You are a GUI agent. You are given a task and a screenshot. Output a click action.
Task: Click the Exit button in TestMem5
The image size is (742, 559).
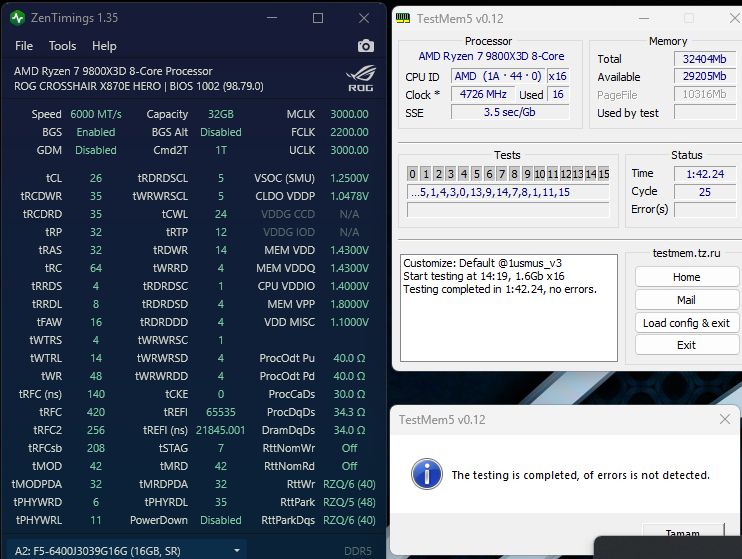coord(686,345)
